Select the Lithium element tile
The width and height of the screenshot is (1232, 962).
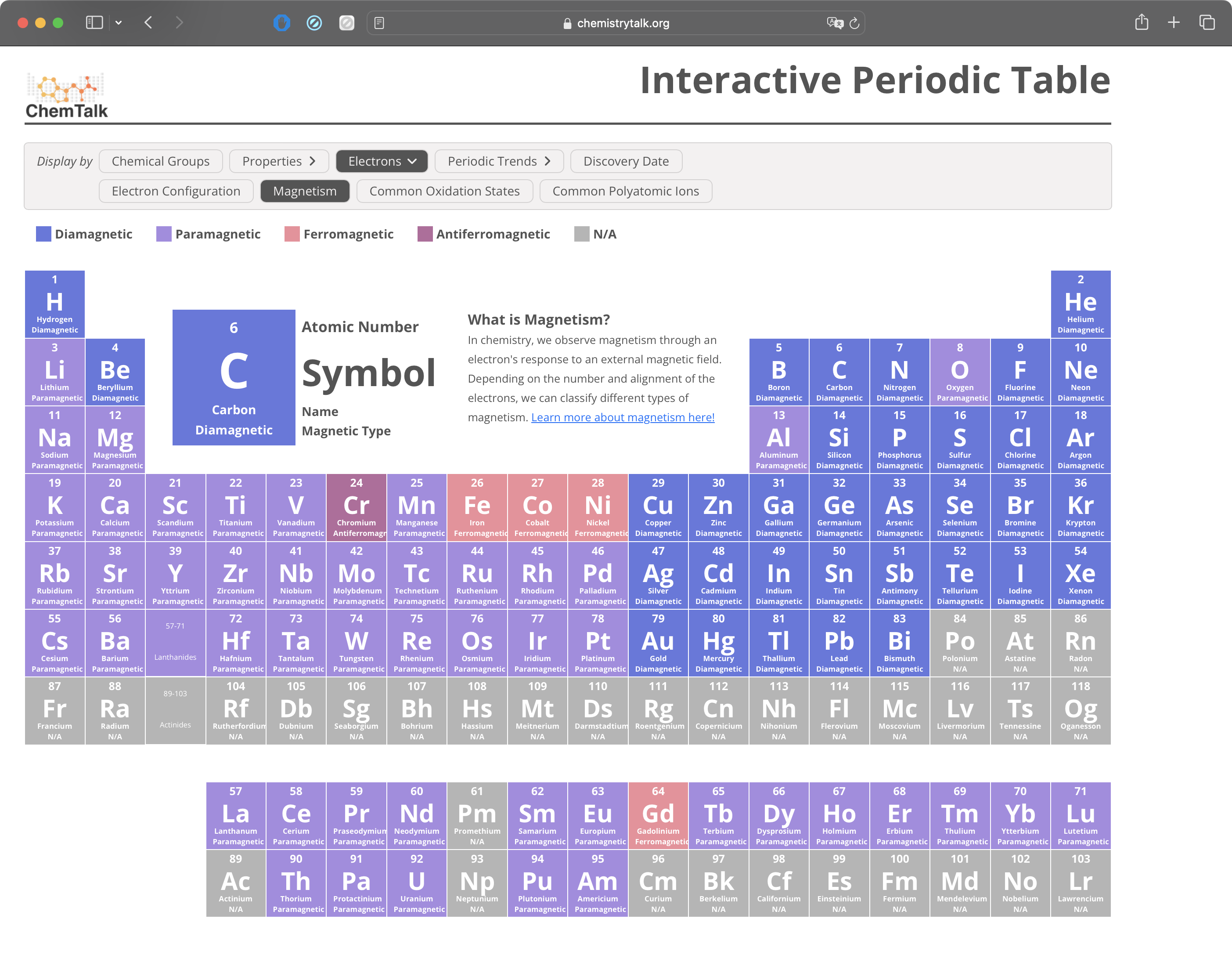[55, 372]
